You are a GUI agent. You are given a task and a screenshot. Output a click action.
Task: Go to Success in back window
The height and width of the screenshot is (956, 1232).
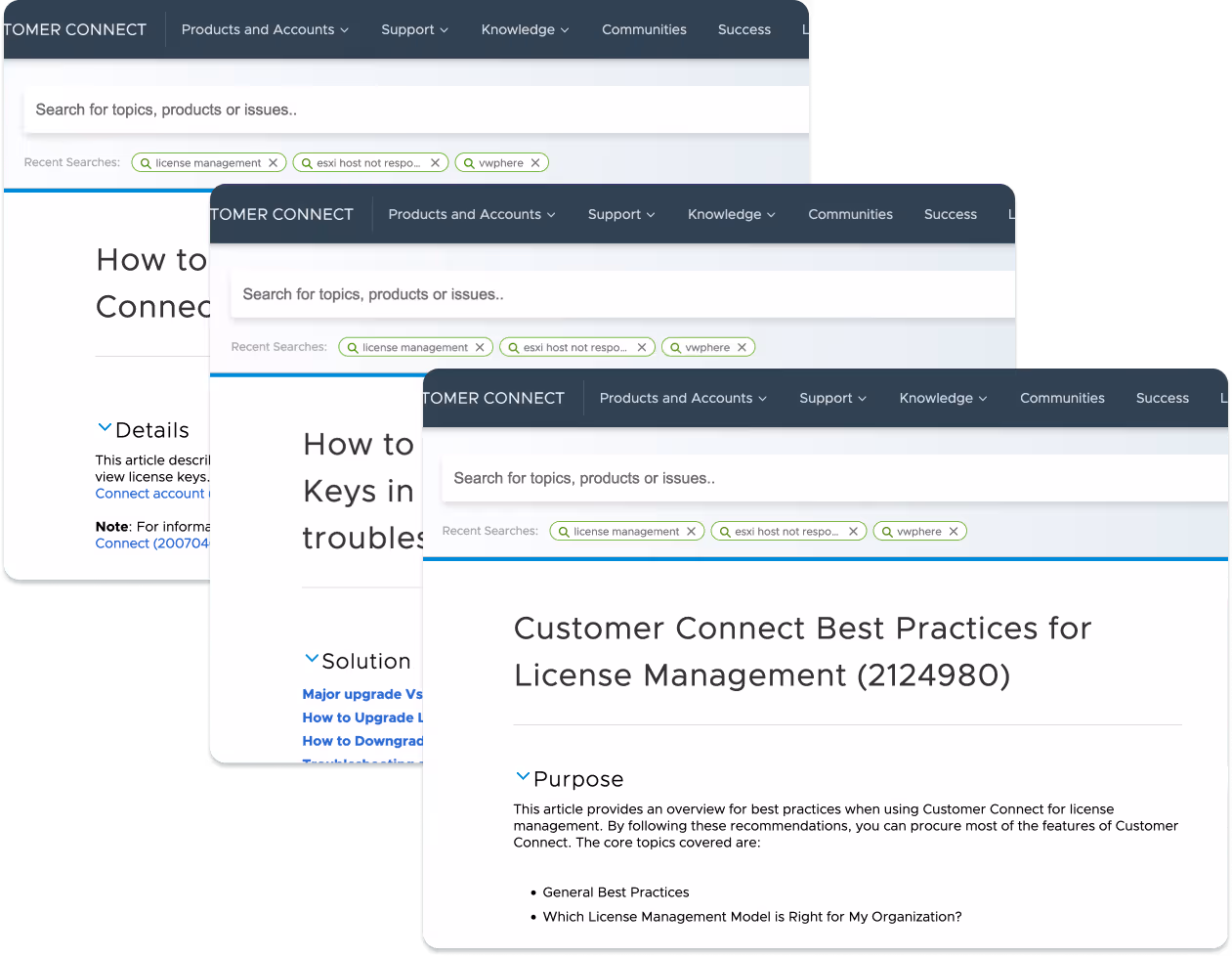(x=744, y=29)
